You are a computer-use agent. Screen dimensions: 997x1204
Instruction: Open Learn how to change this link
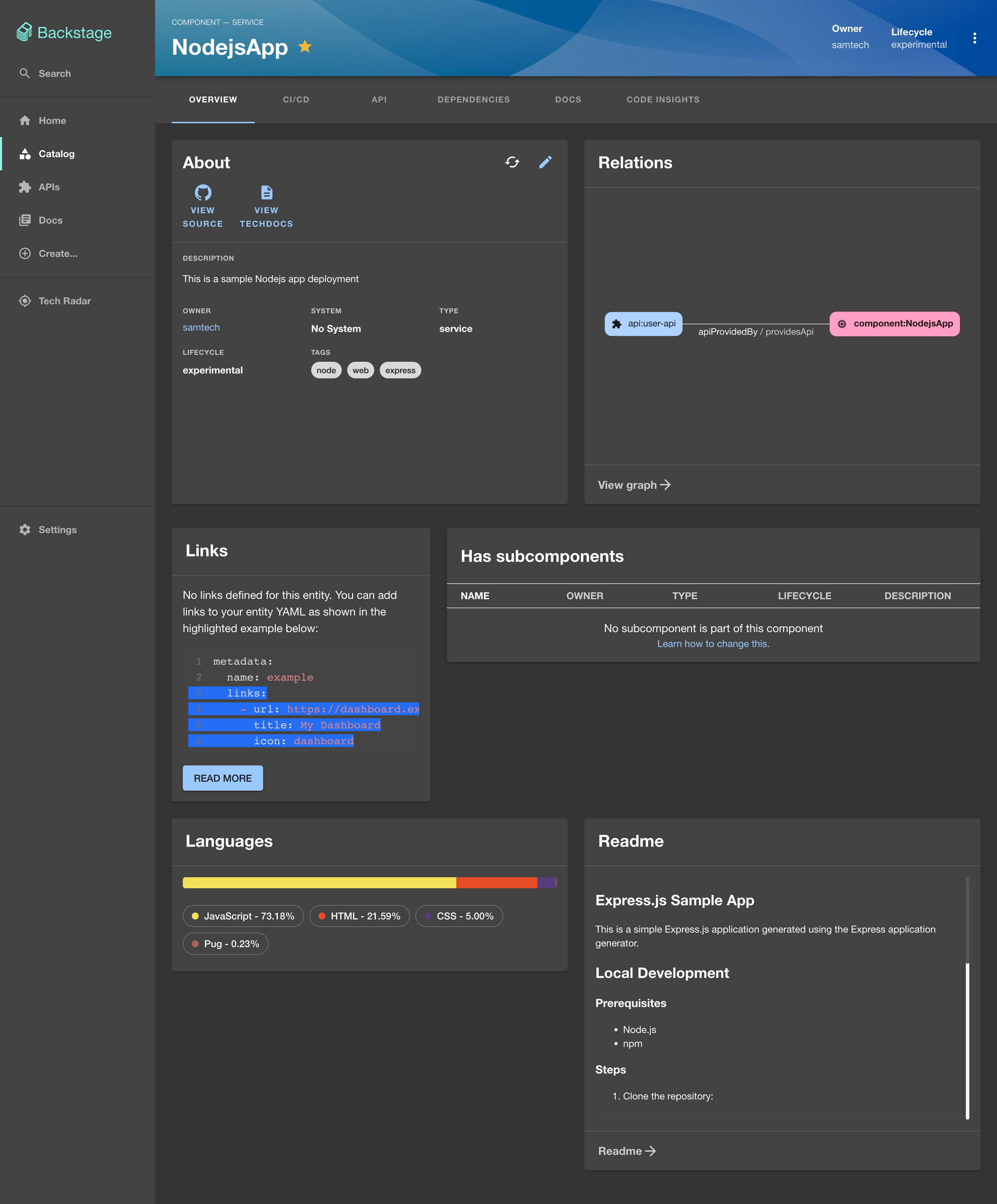pyautogui.click(x=713, y=644)
